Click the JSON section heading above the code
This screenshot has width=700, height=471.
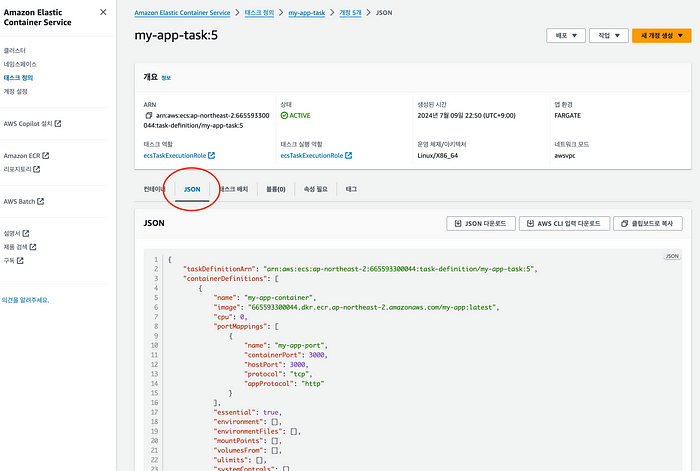154,223
